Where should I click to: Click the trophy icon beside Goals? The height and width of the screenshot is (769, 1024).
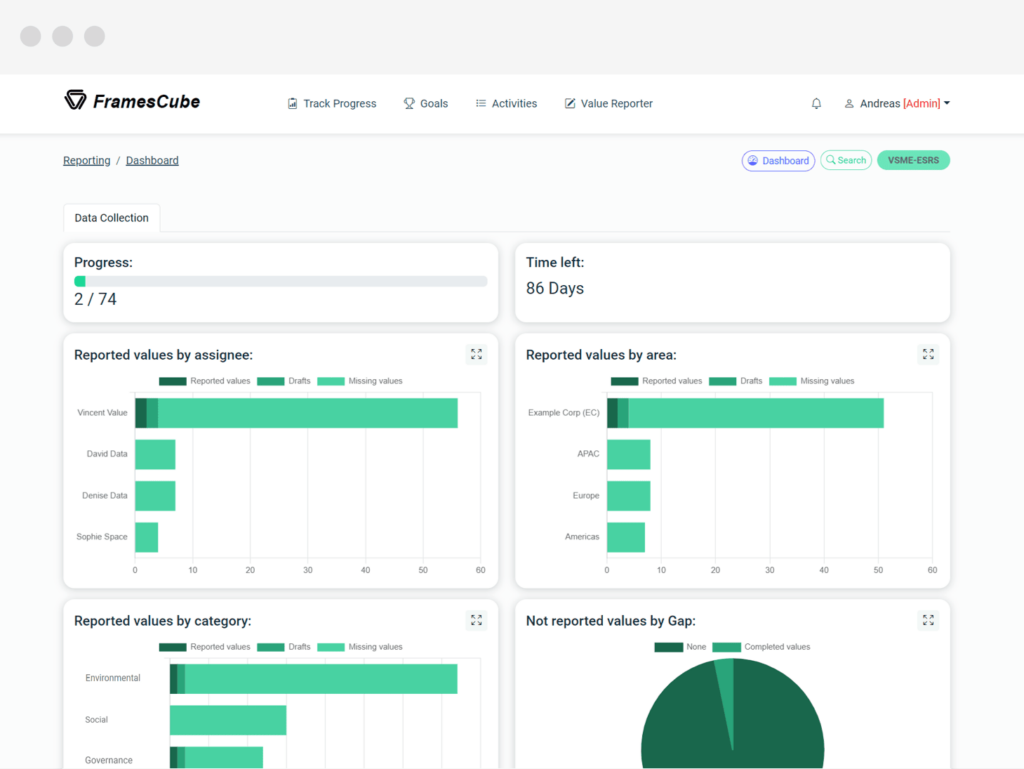[409, 103]
